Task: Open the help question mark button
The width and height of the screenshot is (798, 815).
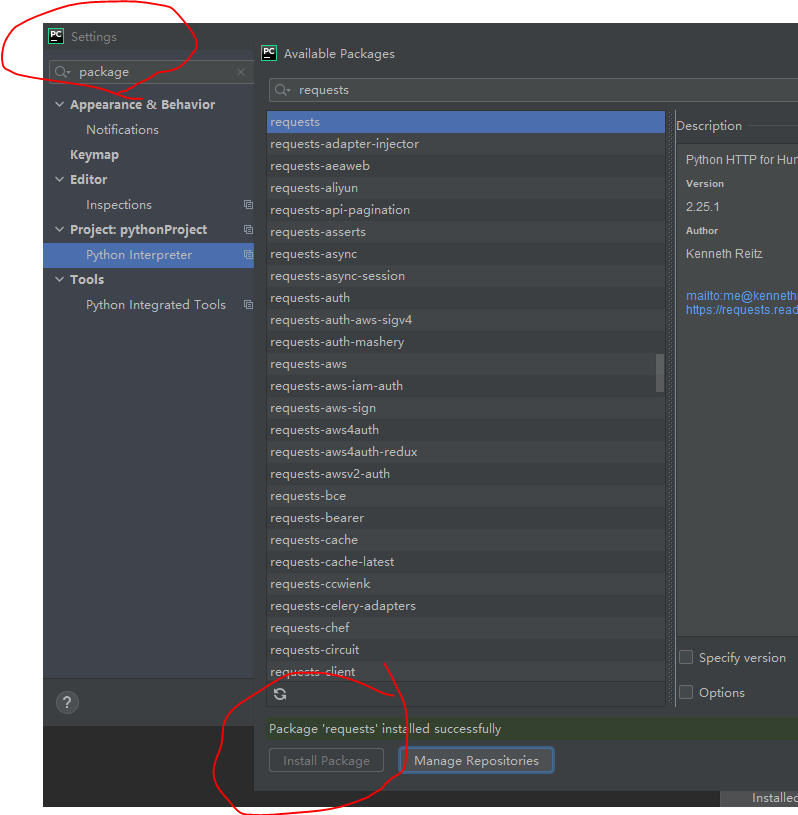Action: (67, 703)
